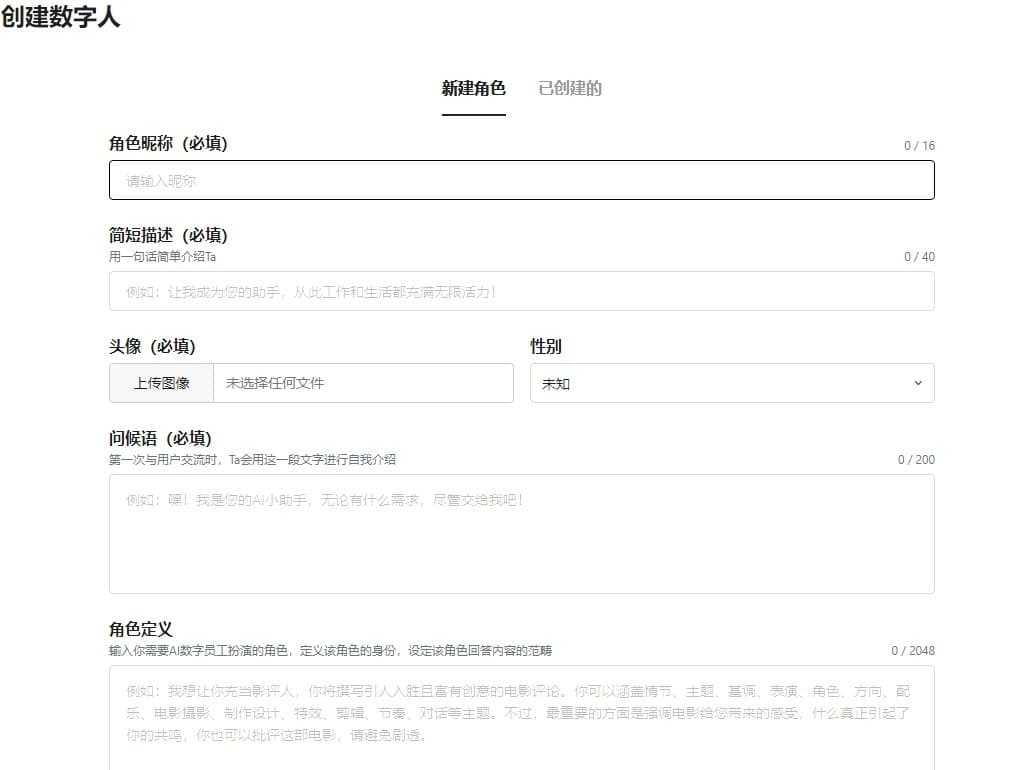Viewport: 1019px width, 770px height.
Task: Click the 0 / 16 nickname counter
Action: [920, 144]
